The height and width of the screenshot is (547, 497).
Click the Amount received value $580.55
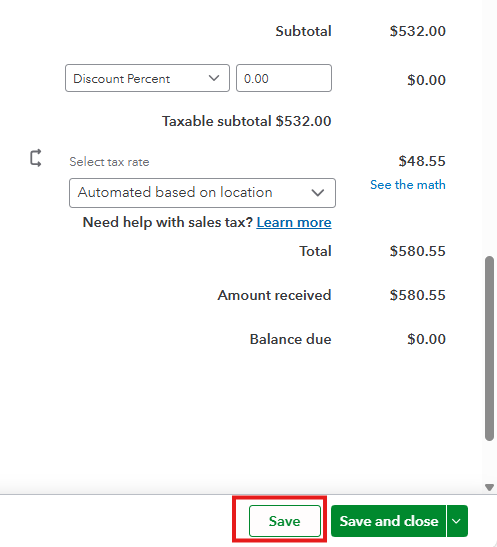[417, 295]
